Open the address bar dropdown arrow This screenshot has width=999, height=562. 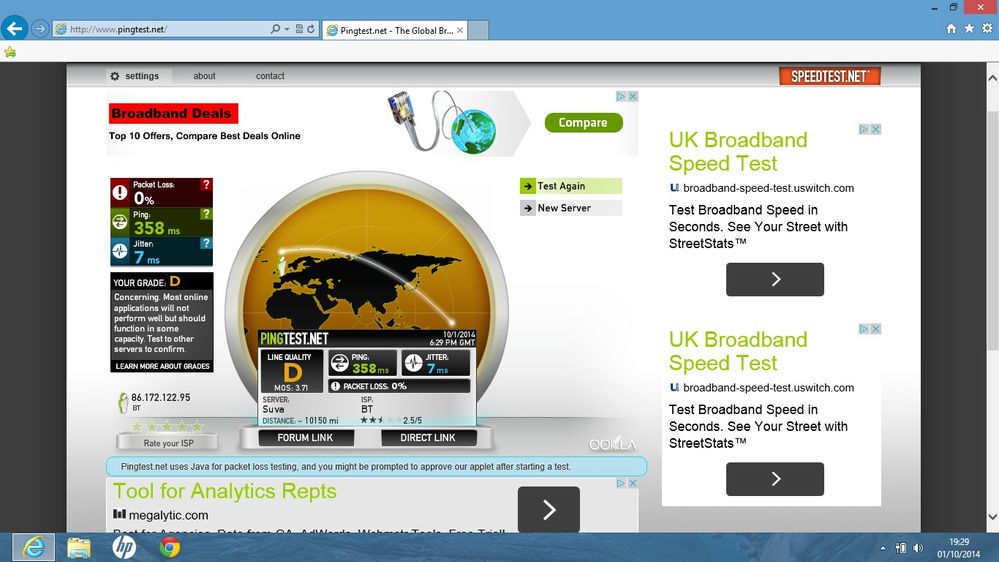tap(287, 29)
